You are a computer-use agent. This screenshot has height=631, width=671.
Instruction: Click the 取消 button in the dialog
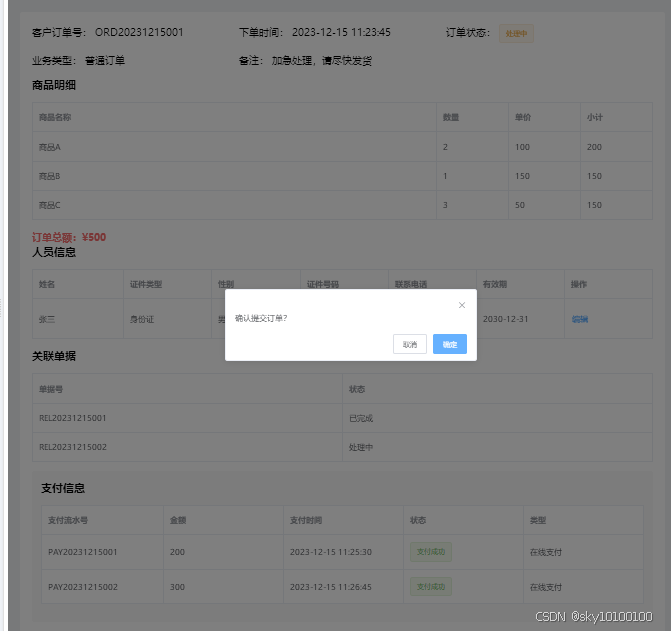point(410,344)
